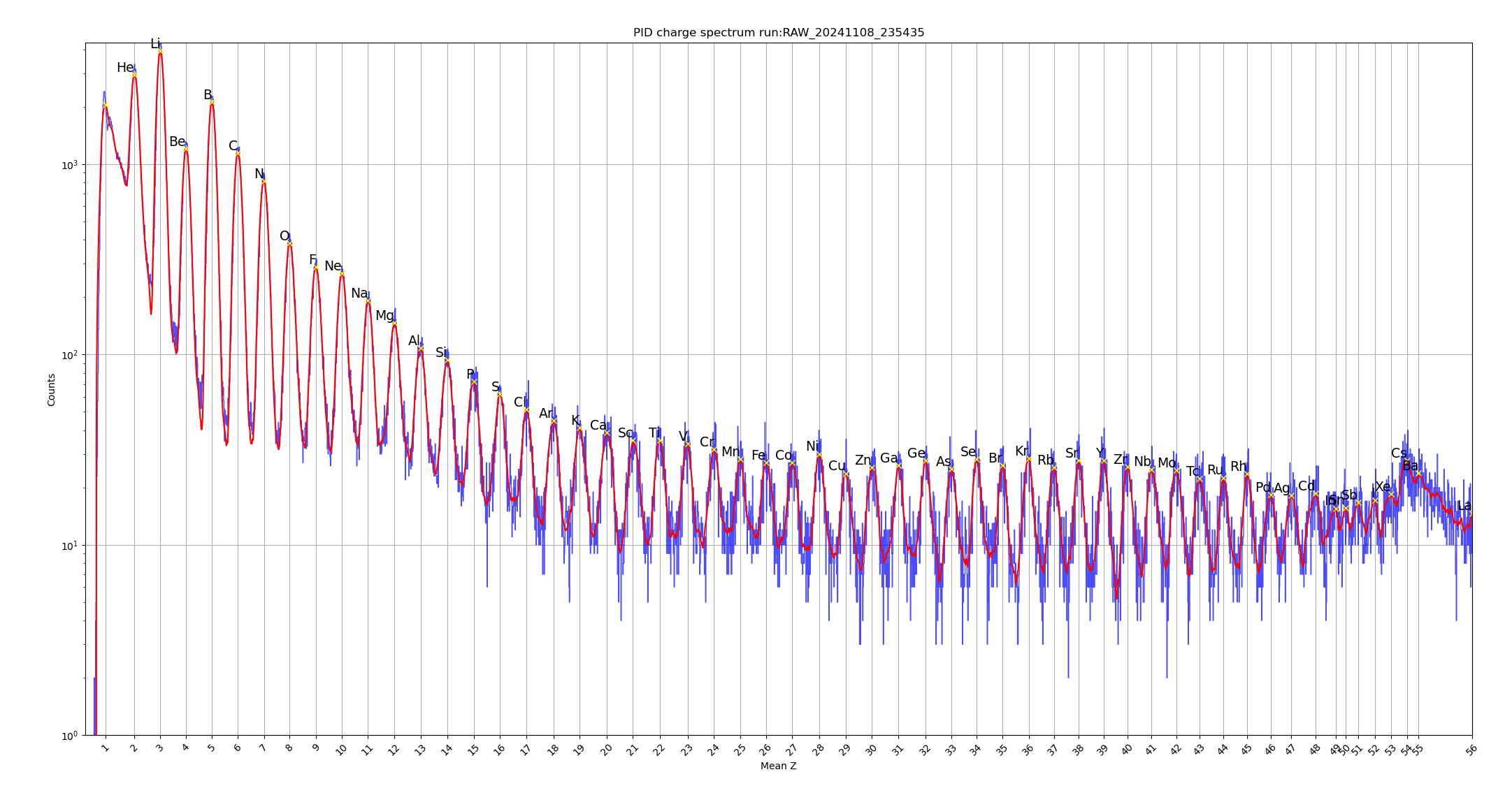Viewport: 1512px width, 793px height.
Task: Click the 'He' peak label
Action: [125, 68]
